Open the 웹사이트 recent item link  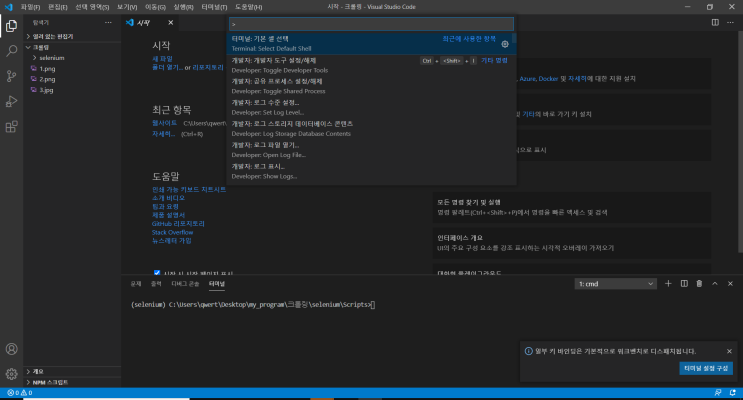pos(164,123)
